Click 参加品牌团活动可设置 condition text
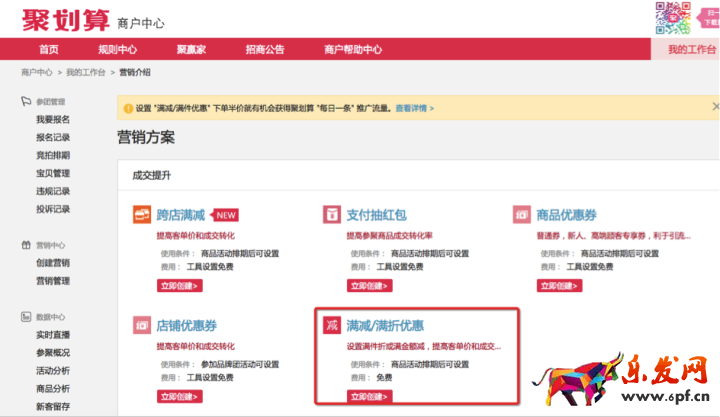The image size is (720, 417). point(240,364)
